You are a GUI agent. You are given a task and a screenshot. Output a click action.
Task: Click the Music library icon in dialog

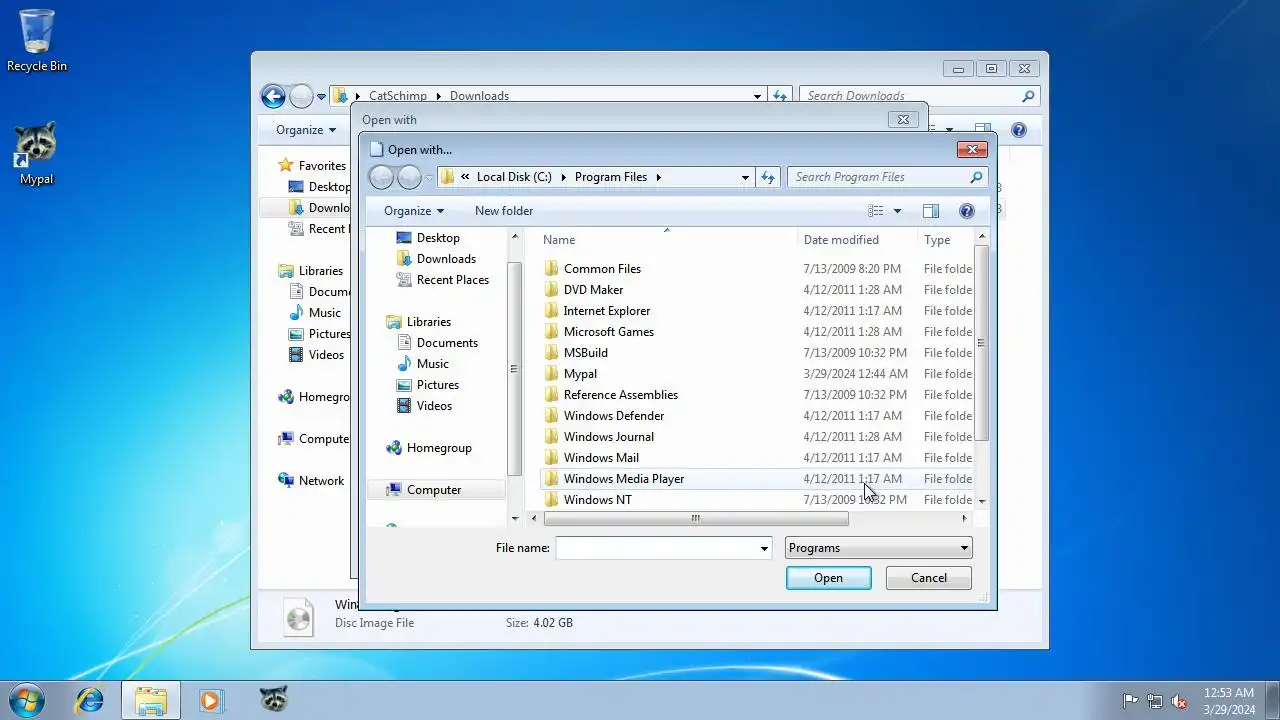(x=404, y=364)
